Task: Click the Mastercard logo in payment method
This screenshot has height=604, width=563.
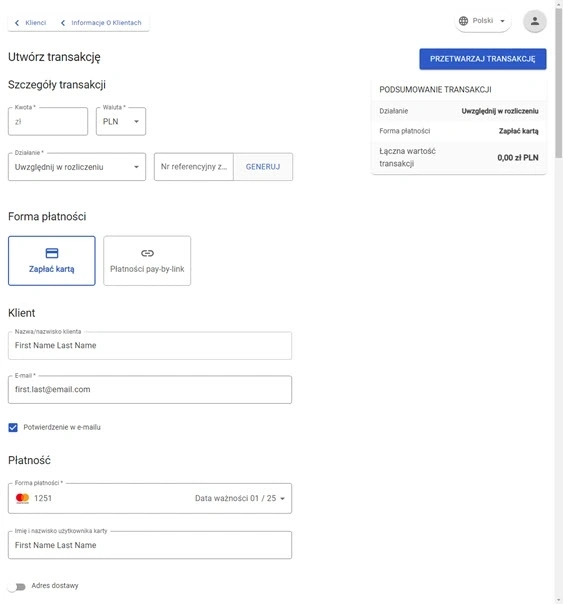Action: [22, 498]
